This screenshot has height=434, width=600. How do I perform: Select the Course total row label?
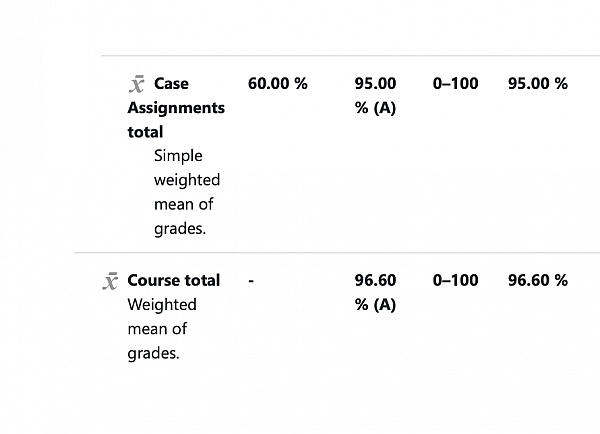click(x=173, y=280)
